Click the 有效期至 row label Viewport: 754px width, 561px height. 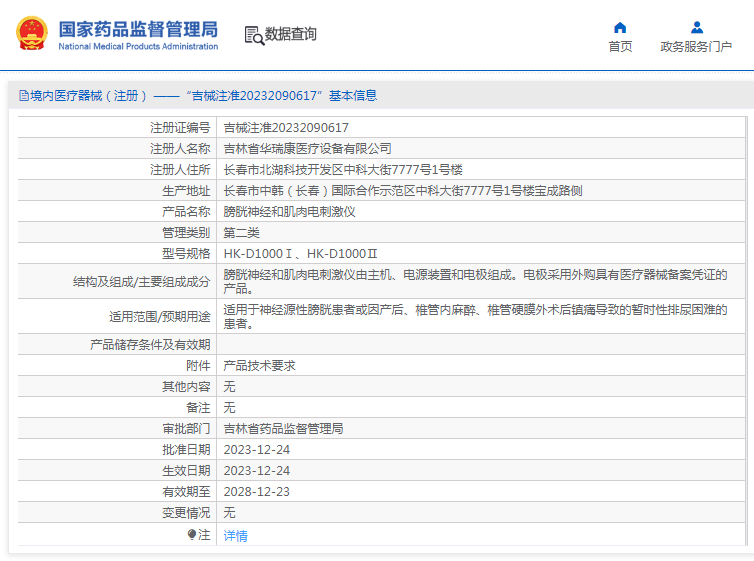[x=186, y=492]
